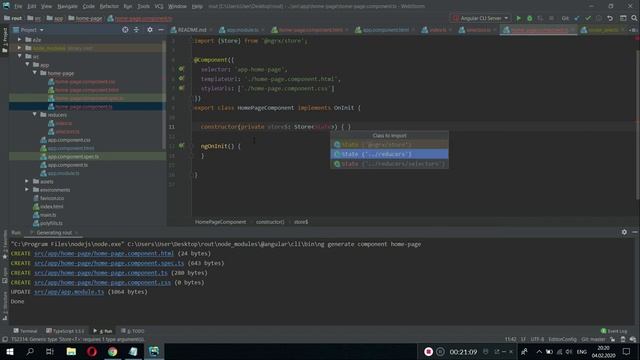Expand the e2e folder
Screen dimensions: 640x360
tap(19, 40)
